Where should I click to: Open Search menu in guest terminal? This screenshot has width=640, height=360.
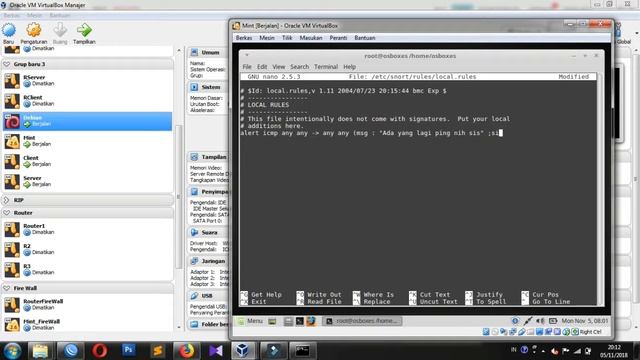300,67
